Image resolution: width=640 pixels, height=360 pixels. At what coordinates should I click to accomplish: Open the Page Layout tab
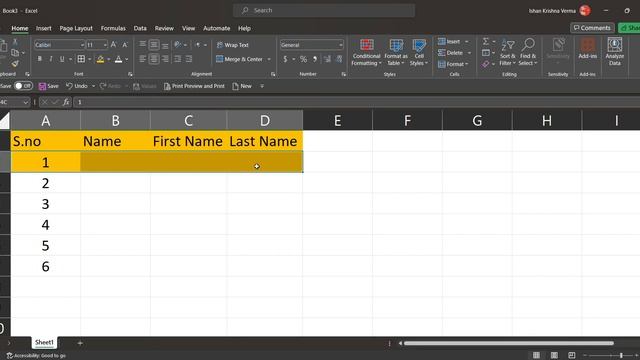[x=76, y=28]
